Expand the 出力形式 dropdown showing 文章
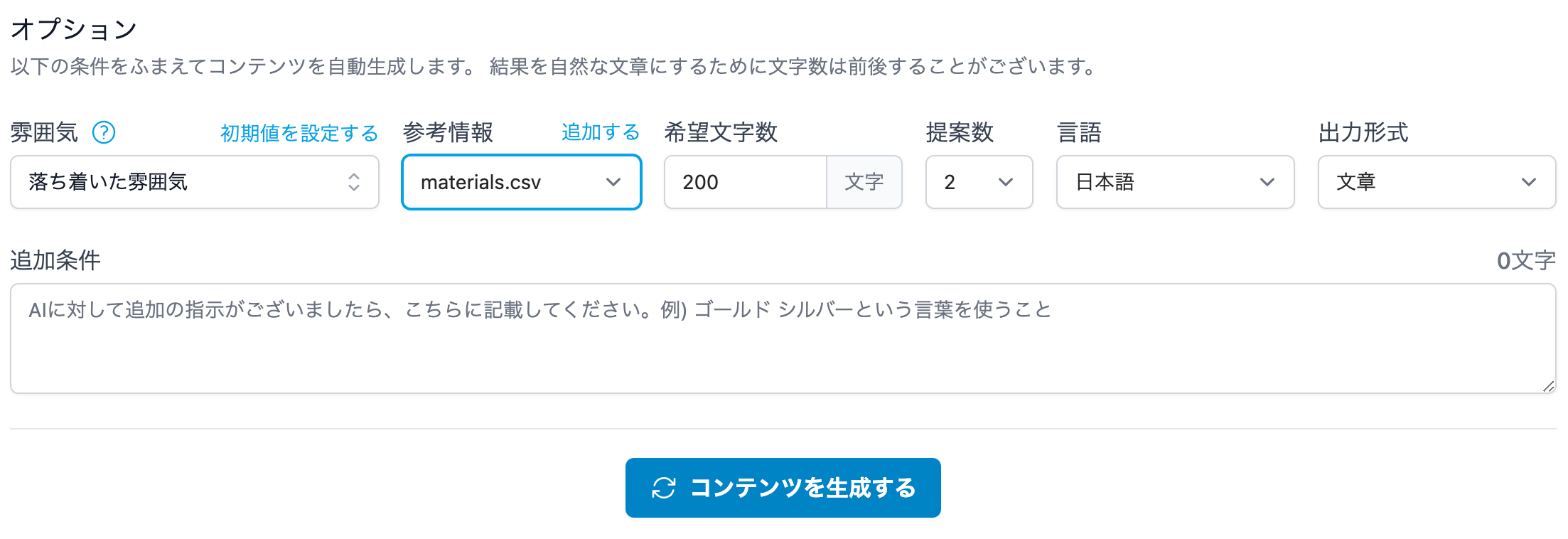Image resolution: width=1568 pixels, height=539 pixels. pos(1436,182)
